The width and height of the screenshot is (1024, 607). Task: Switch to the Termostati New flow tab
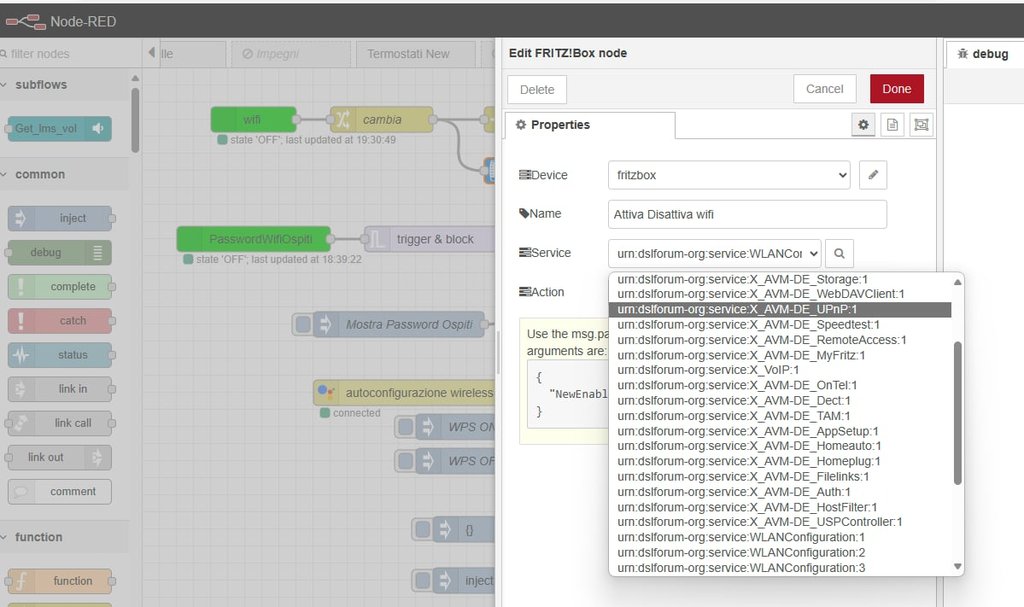pos(415,54)
